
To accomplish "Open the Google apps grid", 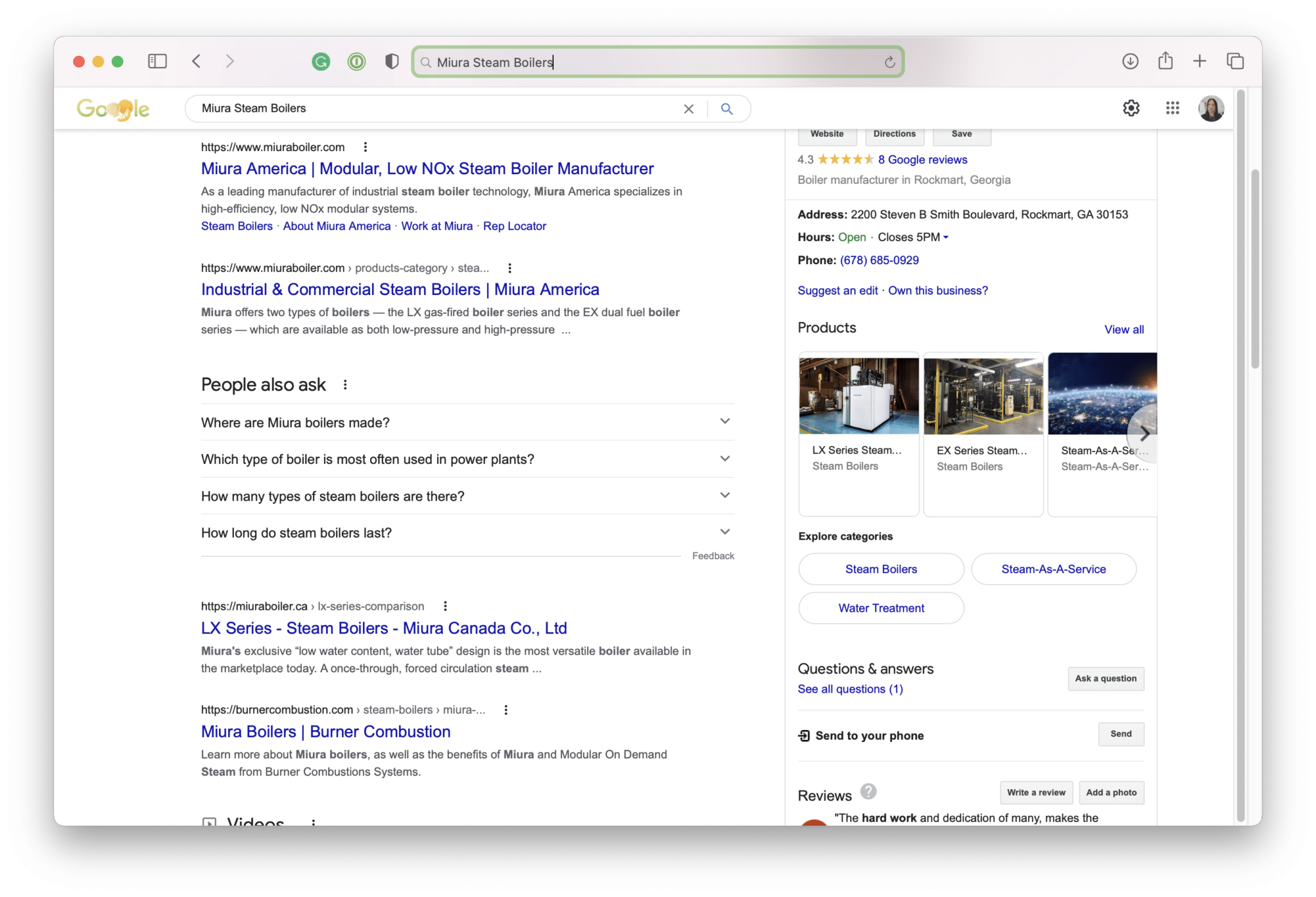I will point(1173,108).
